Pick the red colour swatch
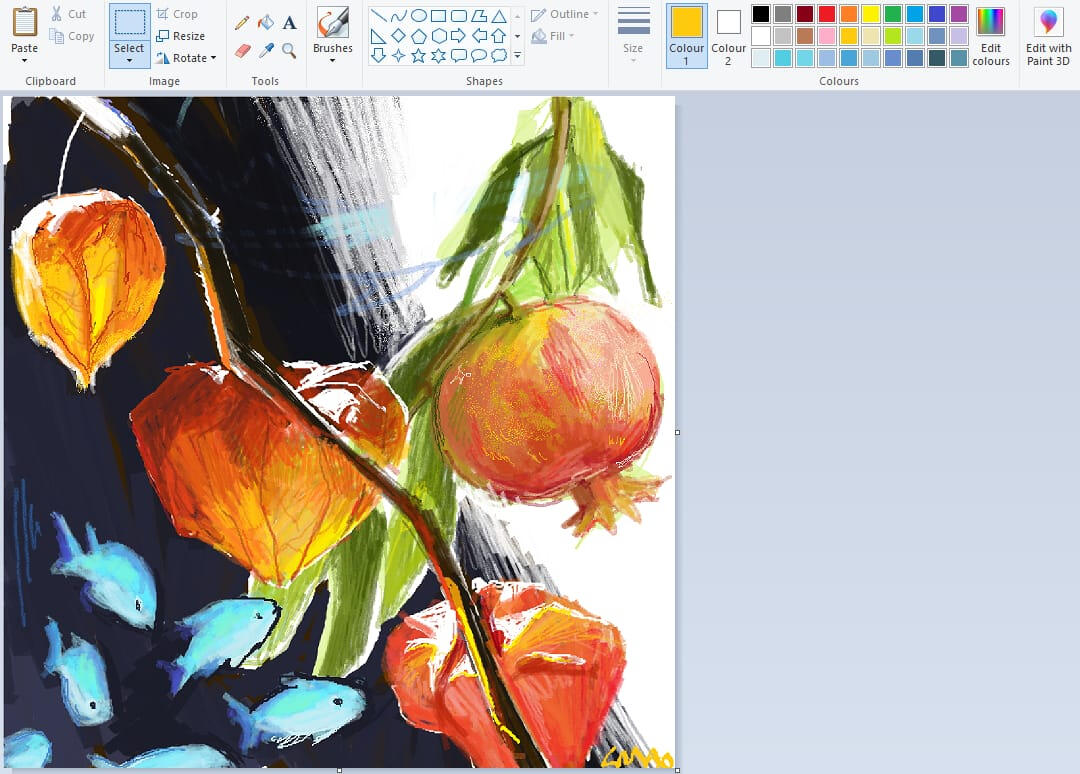 point(827,14)
